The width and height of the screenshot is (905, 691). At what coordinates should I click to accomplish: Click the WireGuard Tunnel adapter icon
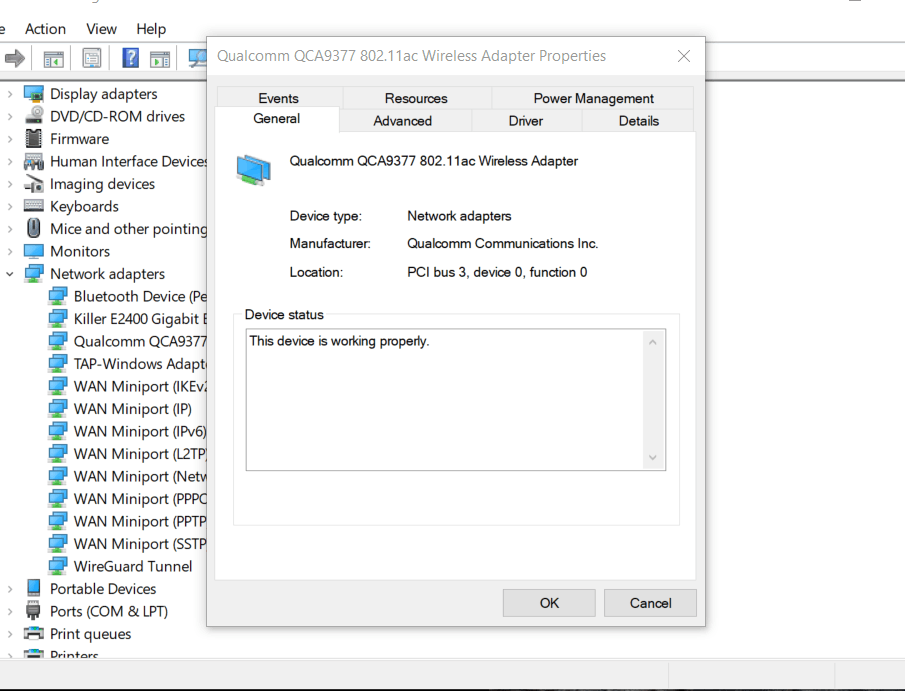[x=58, y=566]
